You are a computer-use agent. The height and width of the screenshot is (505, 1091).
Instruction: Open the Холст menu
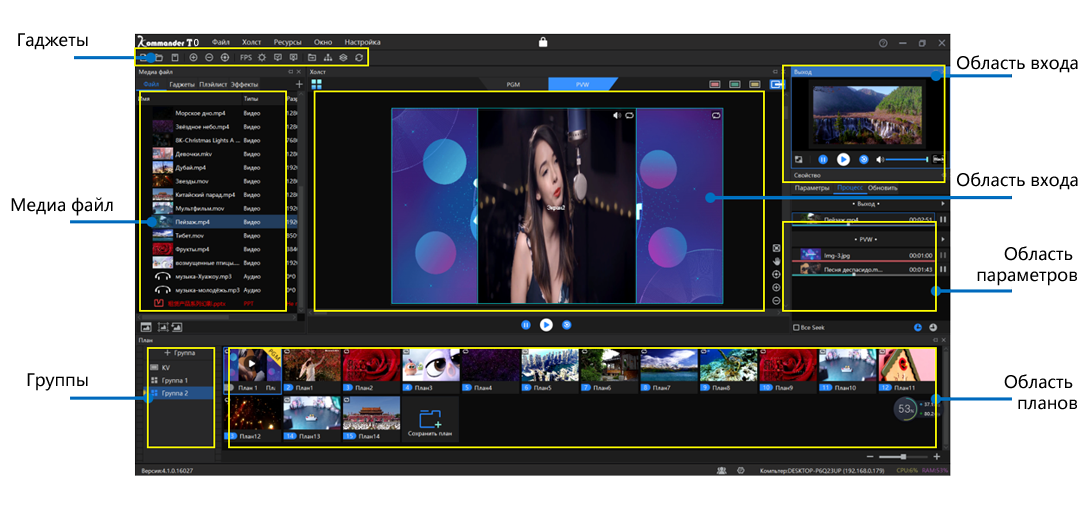click(x=252, y=42)
